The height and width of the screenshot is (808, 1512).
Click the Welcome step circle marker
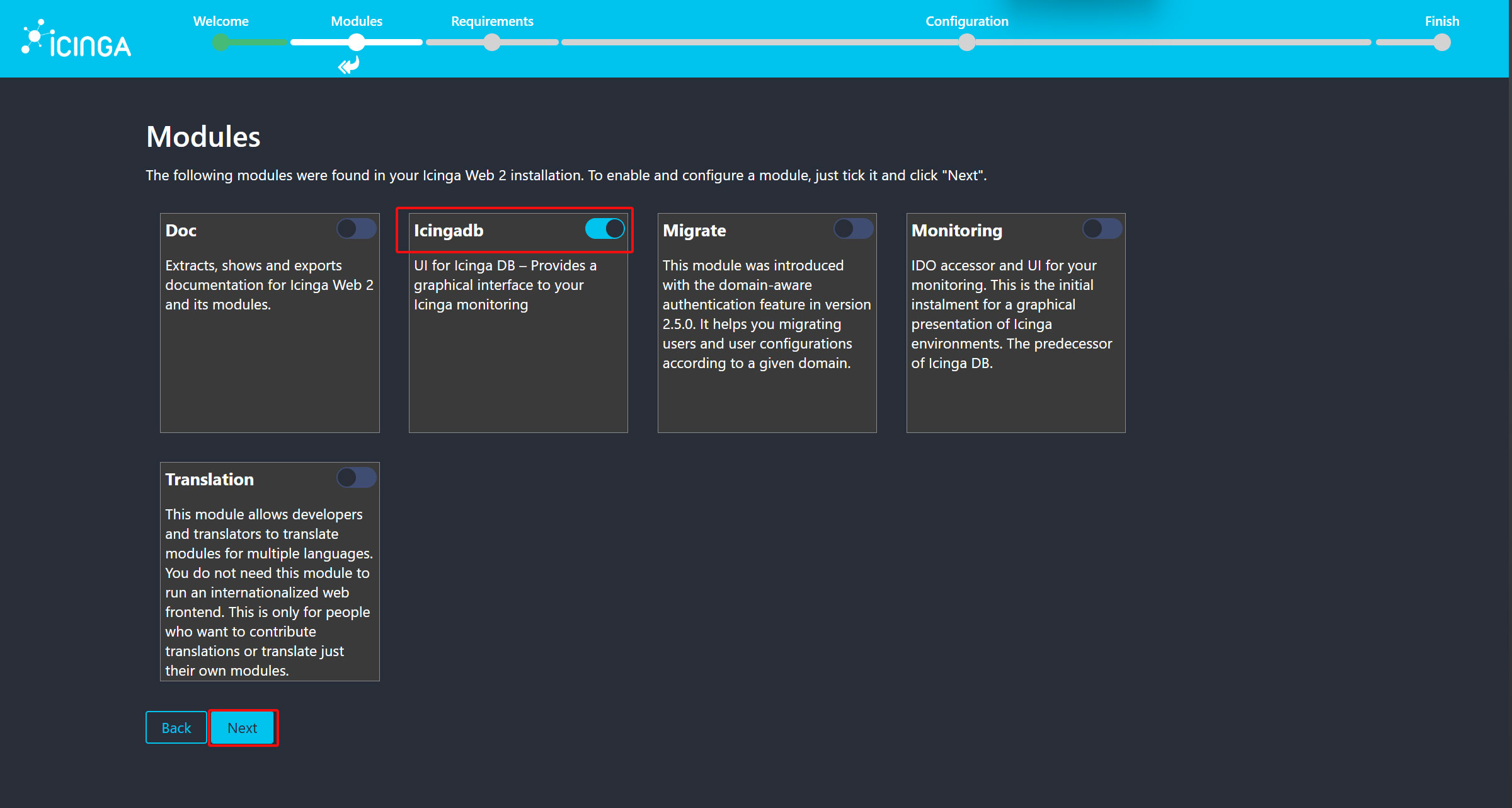220,42
